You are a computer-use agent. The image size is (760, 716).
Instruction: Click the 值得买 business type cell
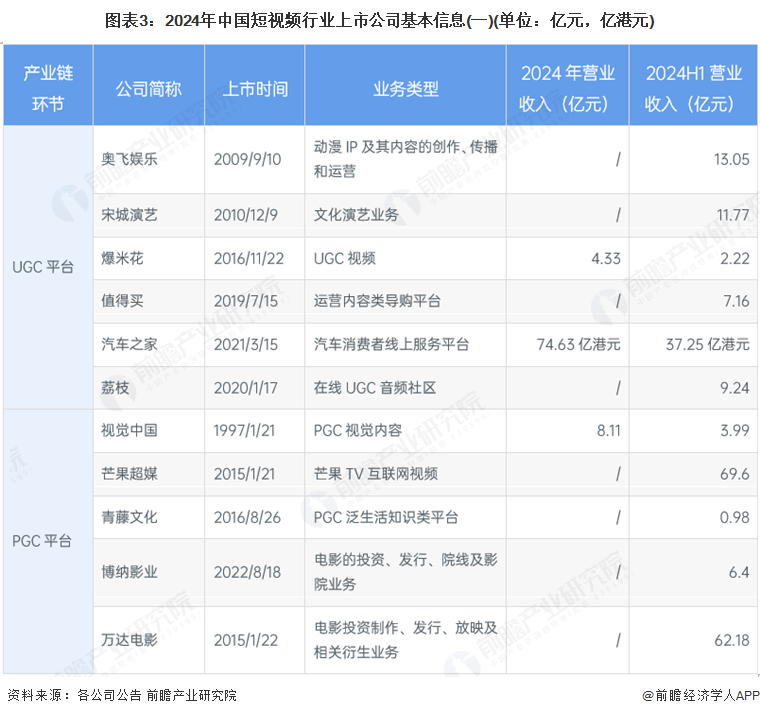click(405, 301)
